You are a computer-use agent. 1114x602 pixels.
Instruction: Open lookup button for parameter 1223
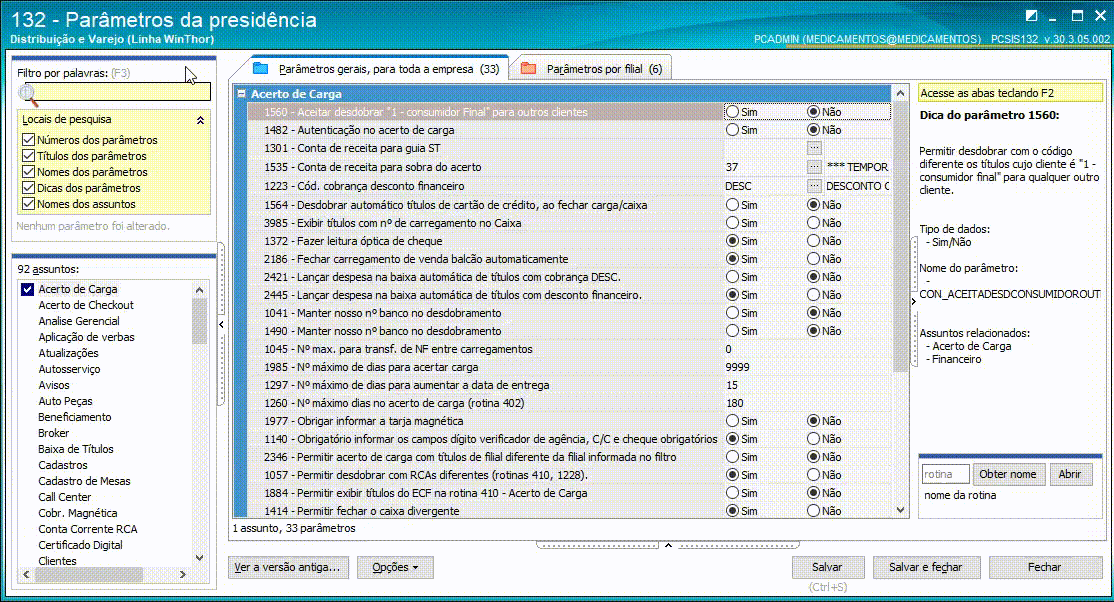[814, 186]
